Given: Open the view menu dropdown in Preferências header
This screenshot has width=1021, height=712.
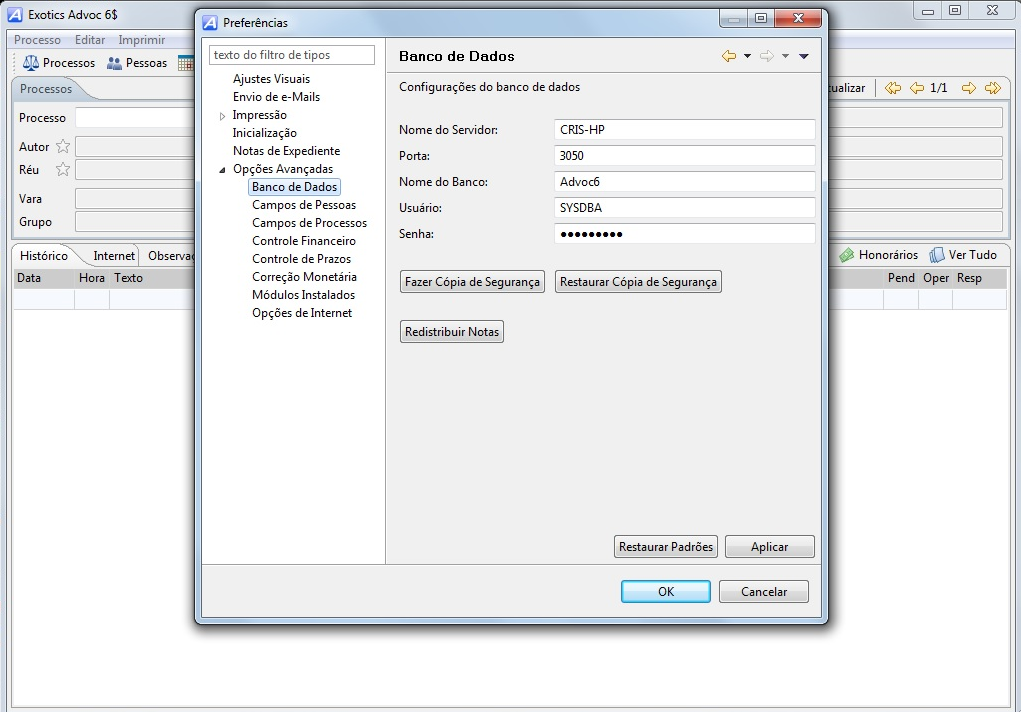Looking at the screenshot, I should [804, 57].
